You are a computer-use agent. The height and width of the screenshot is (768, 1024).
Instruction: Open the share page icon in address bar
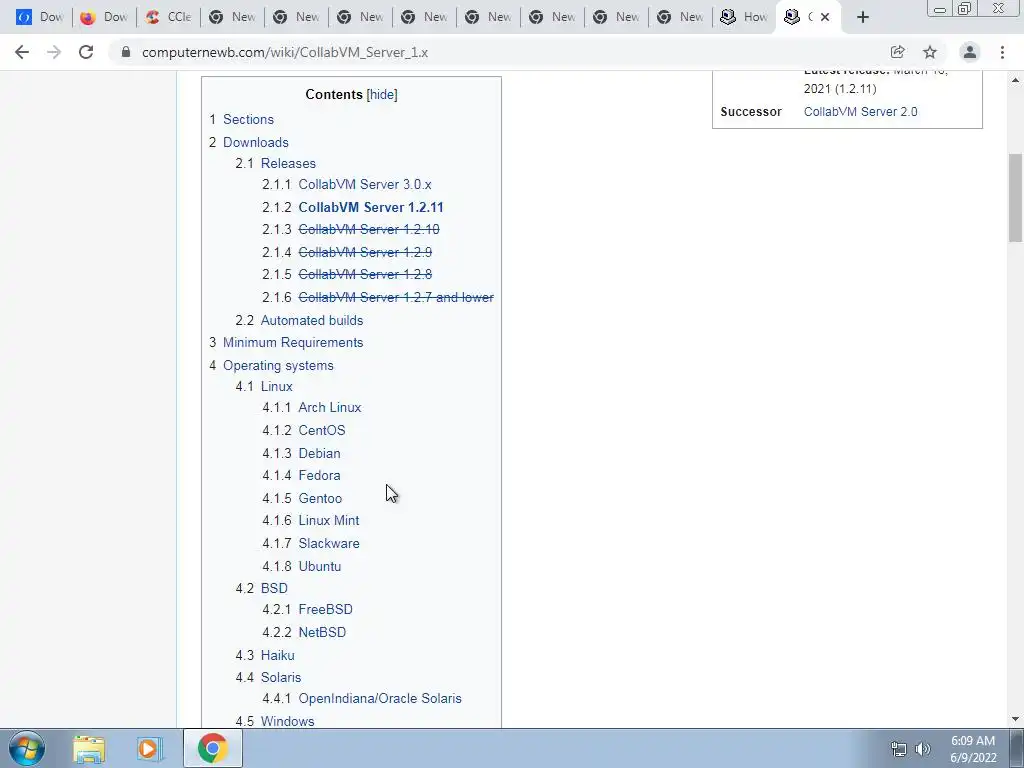[897, 52]
